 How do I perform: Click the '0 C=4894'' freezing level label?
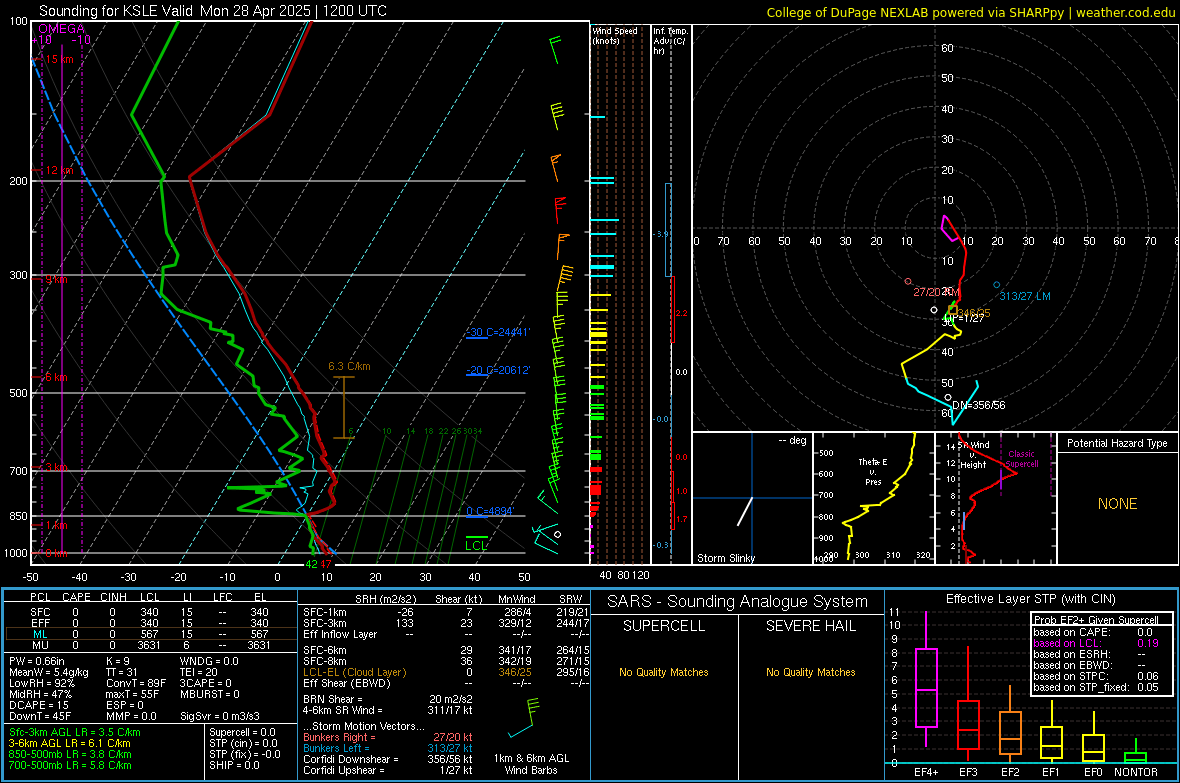[490, 511]
